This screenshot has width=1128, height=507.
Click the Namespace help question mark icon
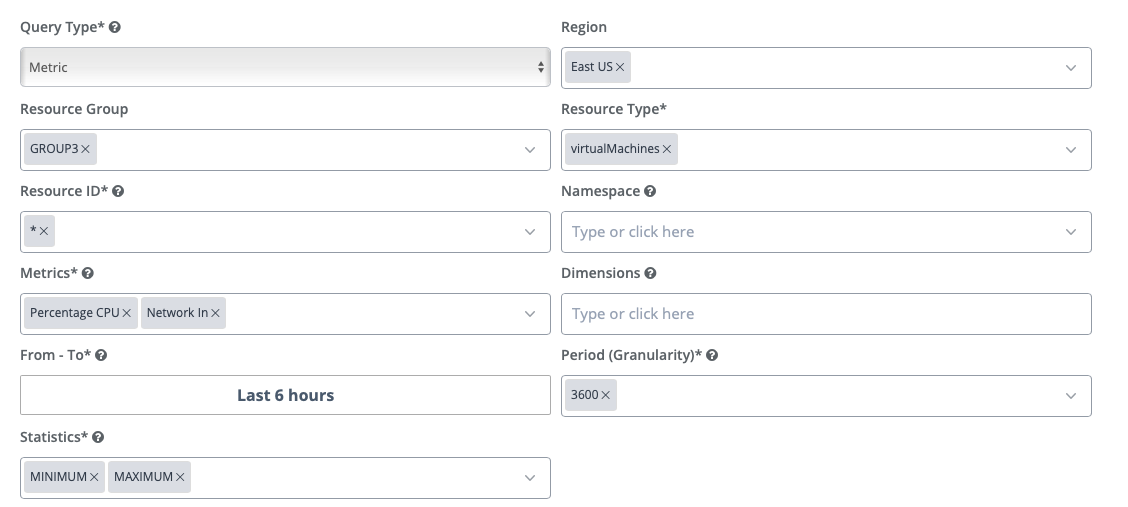(x=650, y=191)
